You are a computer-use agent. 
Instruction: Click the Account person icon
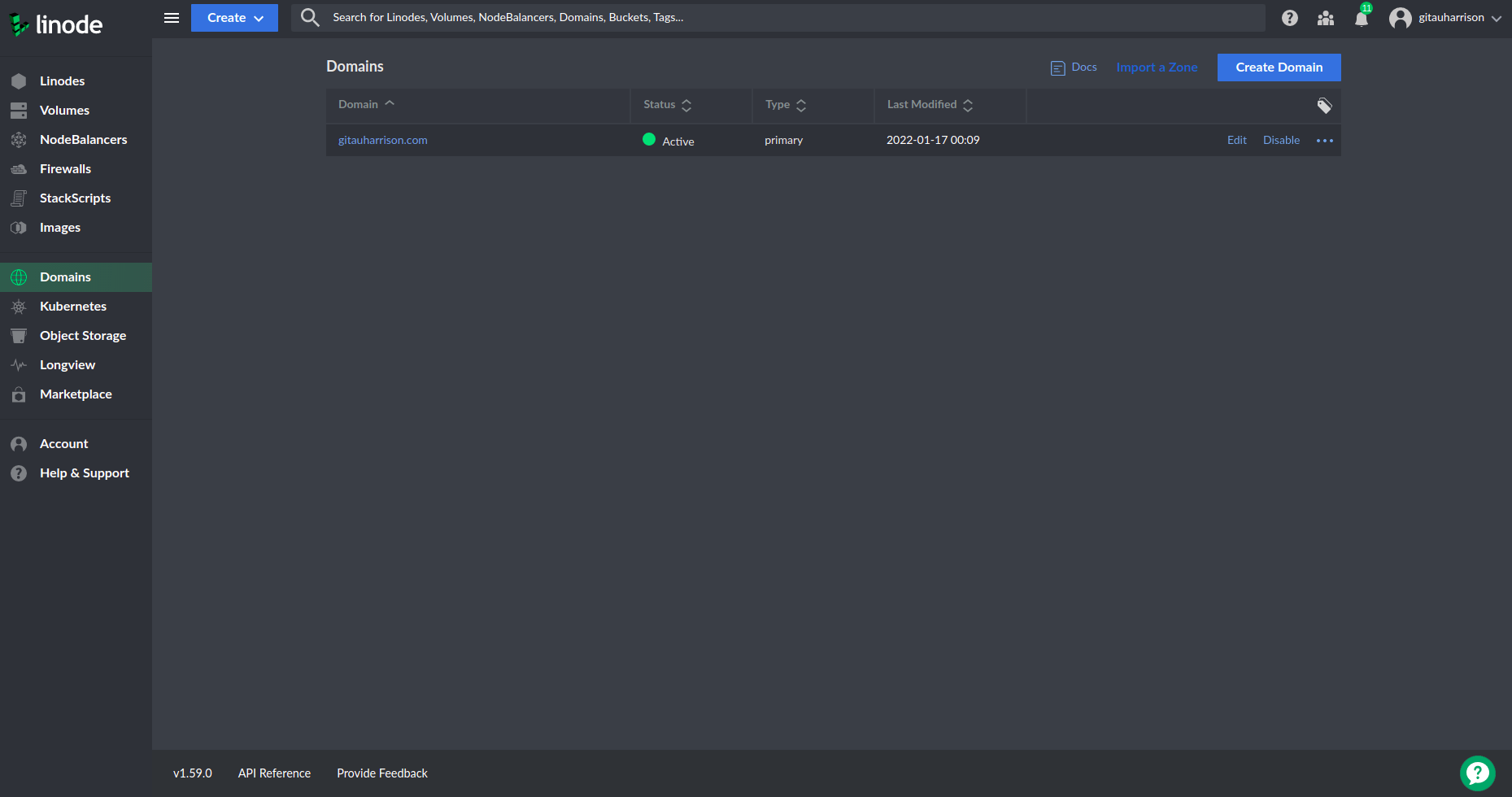click(x=19, y=444)
